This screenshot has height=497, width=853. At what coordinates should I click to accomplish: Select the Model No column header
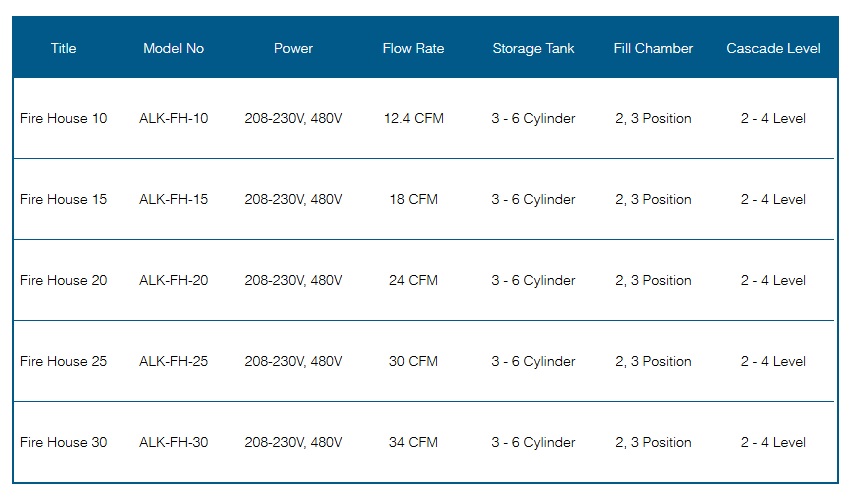click(174, 48)
